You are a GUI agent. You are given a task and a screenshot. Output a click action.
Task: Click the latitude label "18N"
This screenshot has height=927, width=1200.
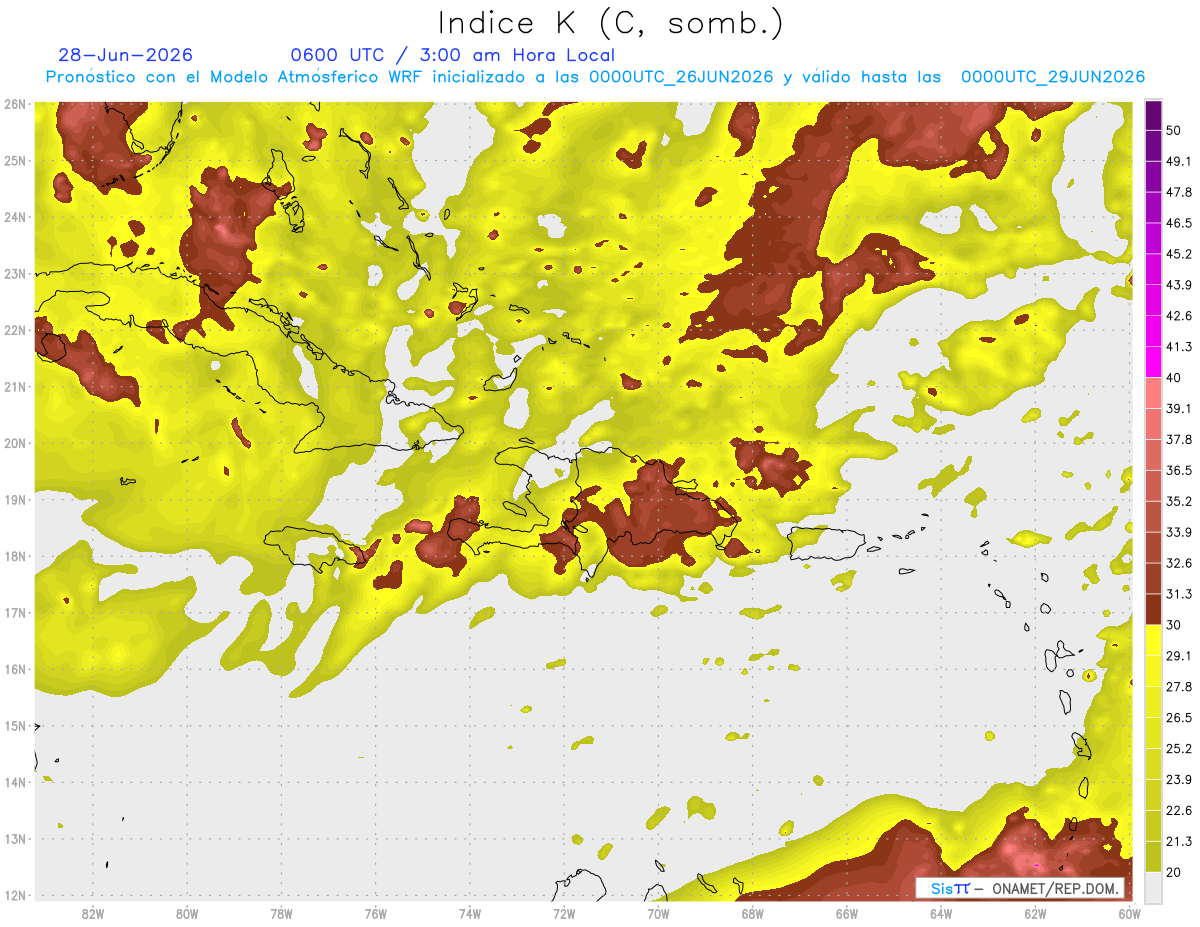tap(15, 556)
